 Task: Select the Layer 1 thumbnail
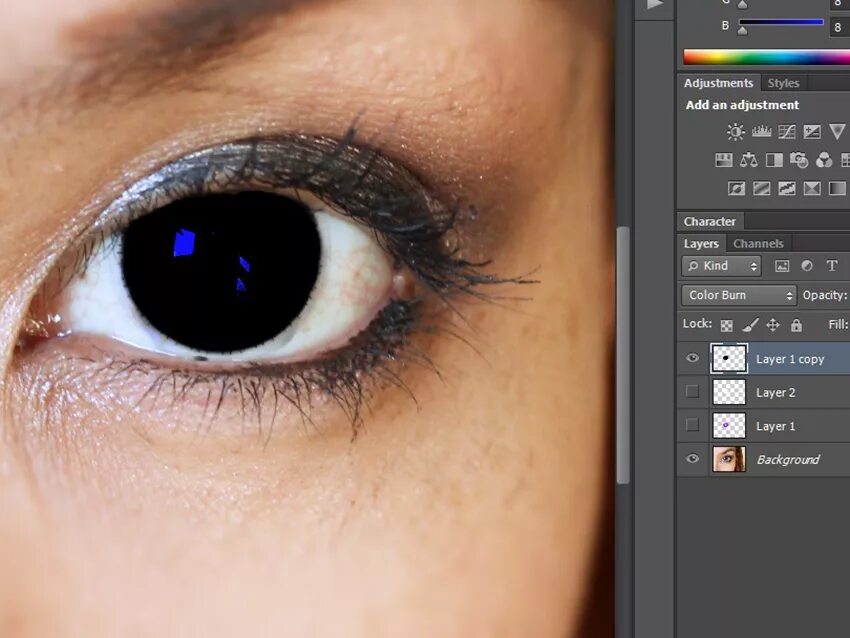coord(729,426)
